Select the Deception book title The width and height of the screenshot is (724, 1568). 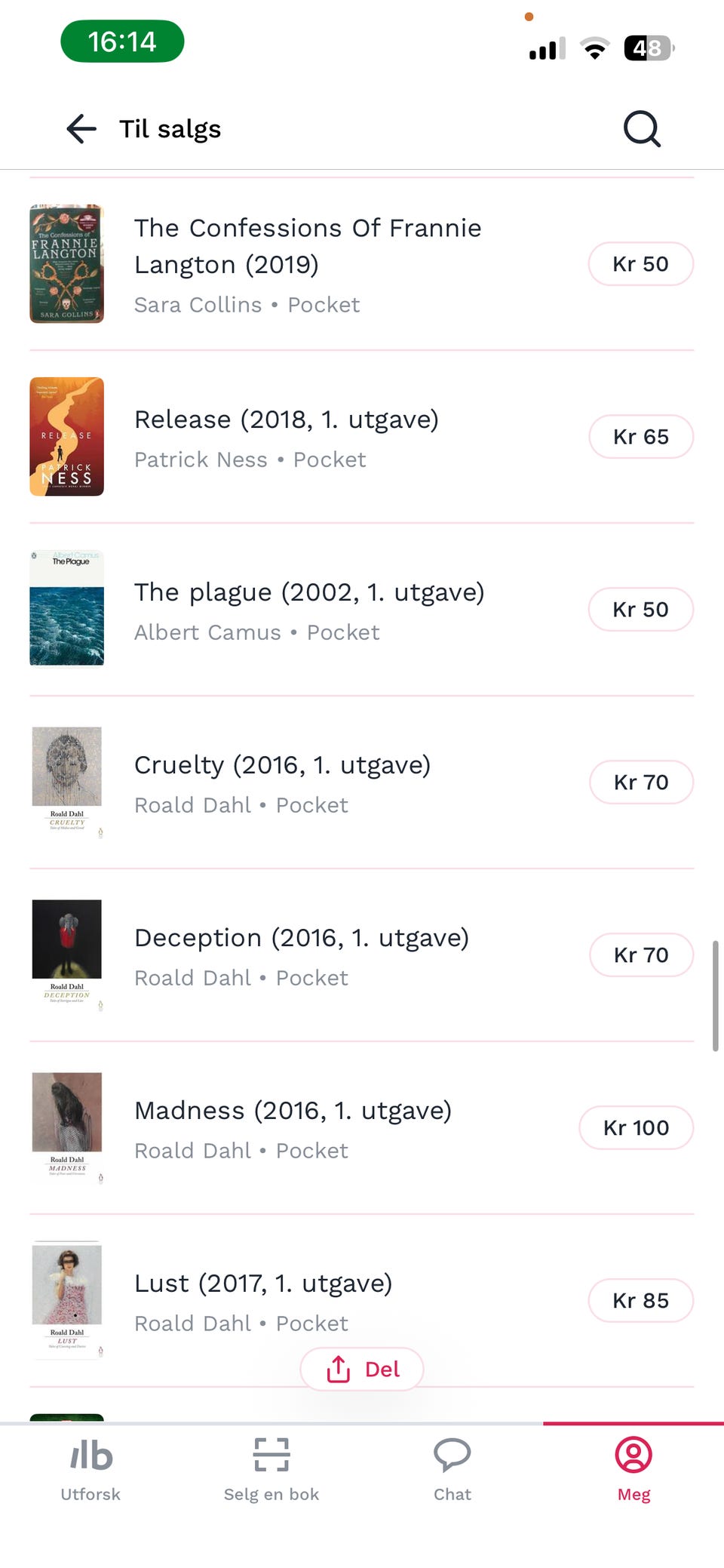[x=301, y=938]
